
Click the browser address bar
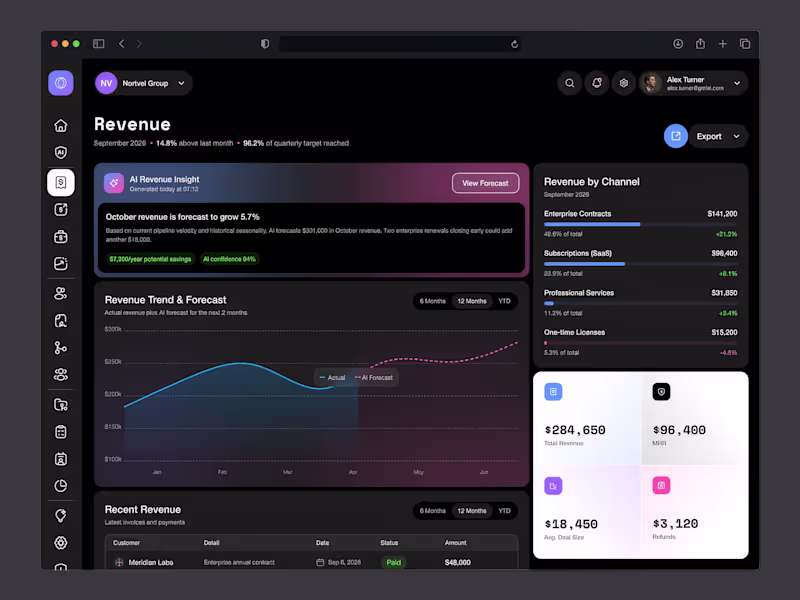[399, 44]
